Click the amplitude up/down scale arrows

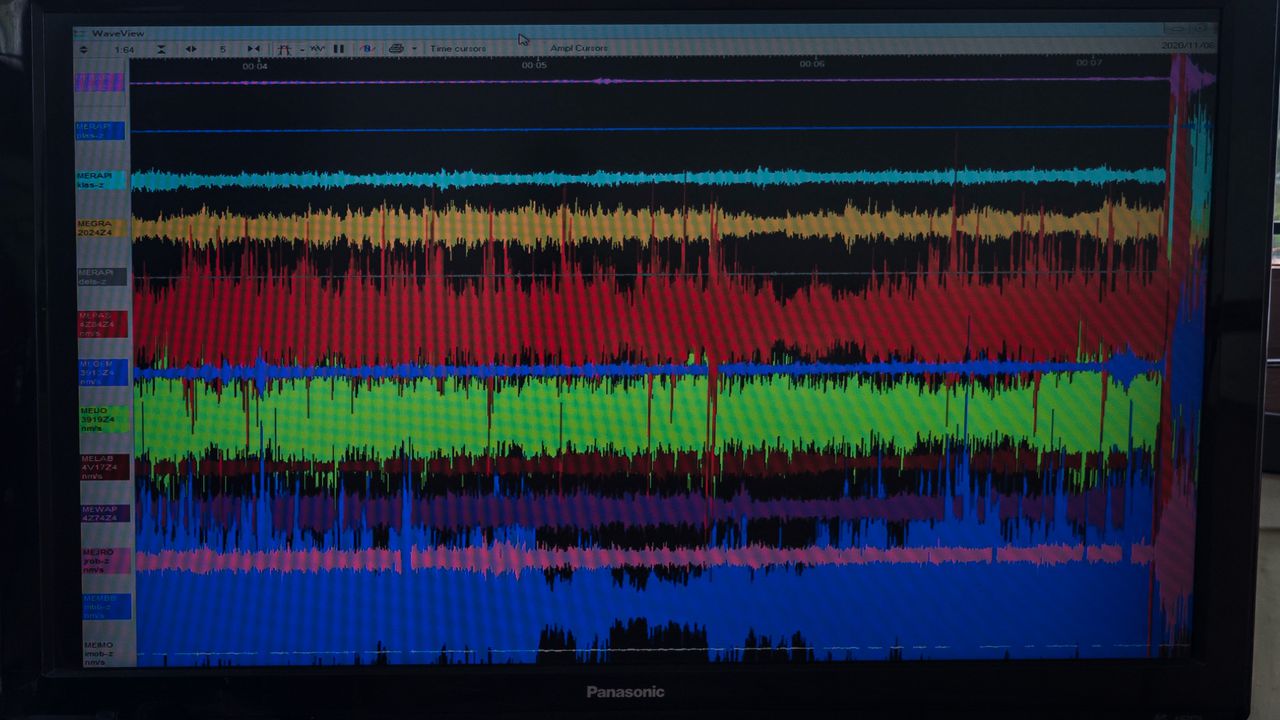tap(83, 49)
